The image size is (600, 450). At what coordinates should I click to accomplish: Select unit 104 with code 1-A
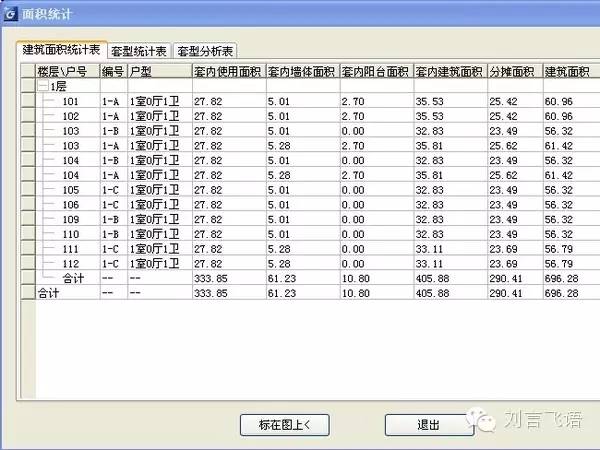tap(70, 175)
